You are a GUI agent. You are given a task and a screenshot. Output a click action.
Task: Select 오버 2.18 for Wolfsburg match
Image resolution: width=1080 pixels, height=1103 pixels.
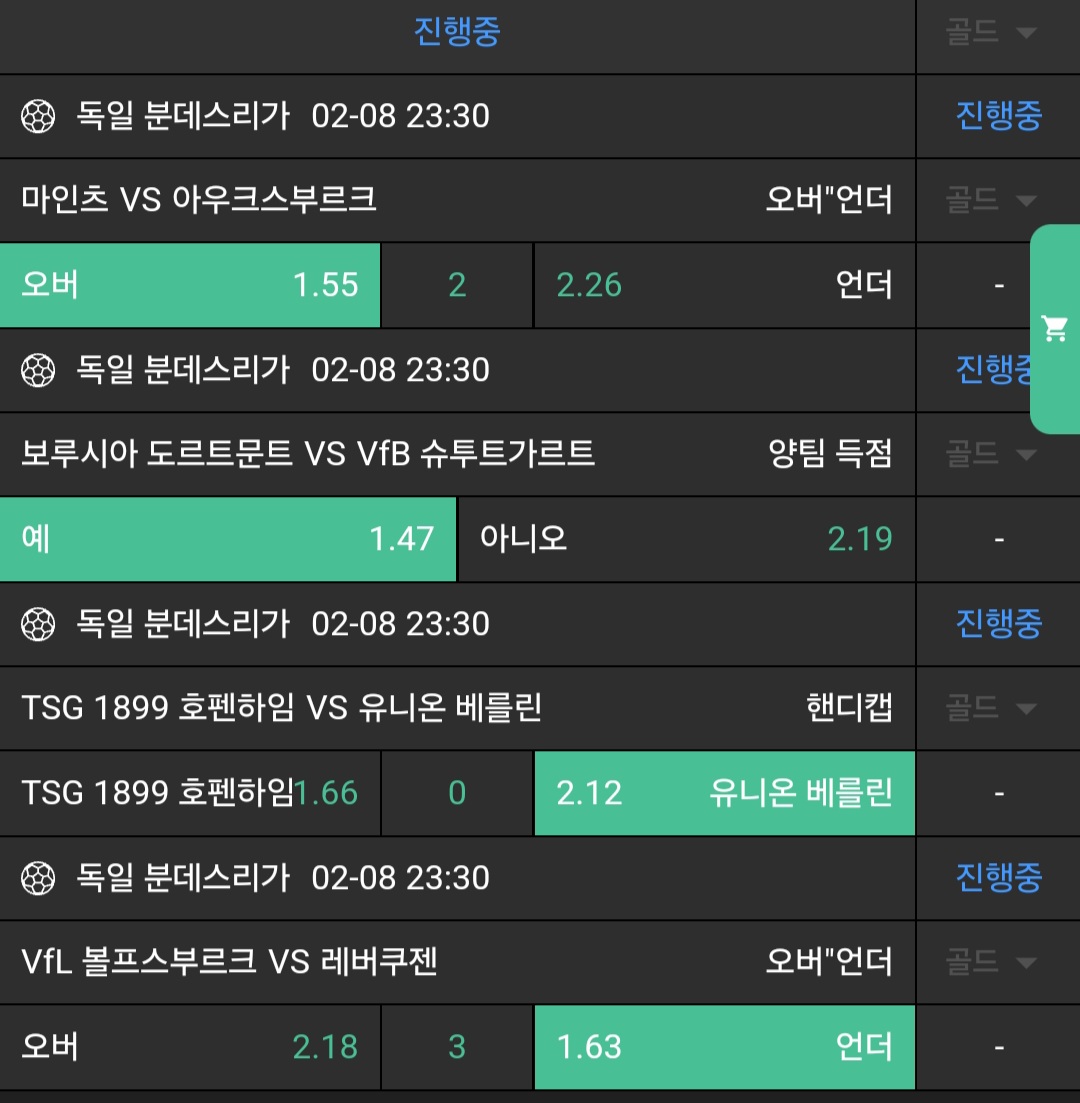pos(190,1048)
